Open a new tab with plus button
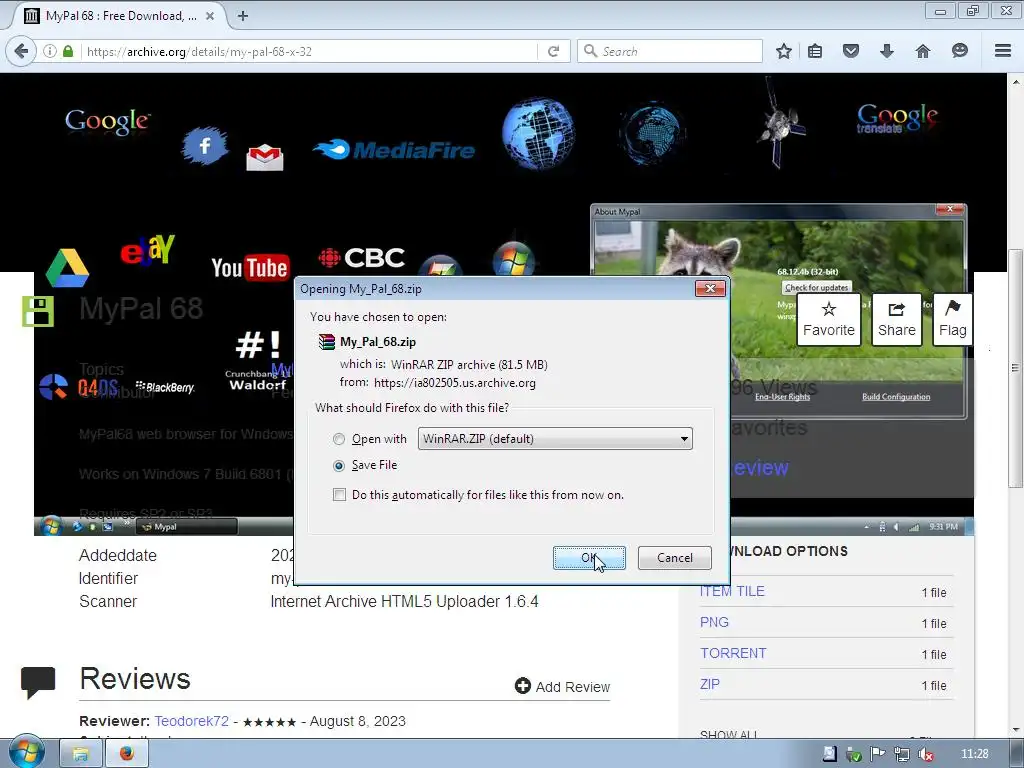1024x768 pixels. (x=243, y=16)
